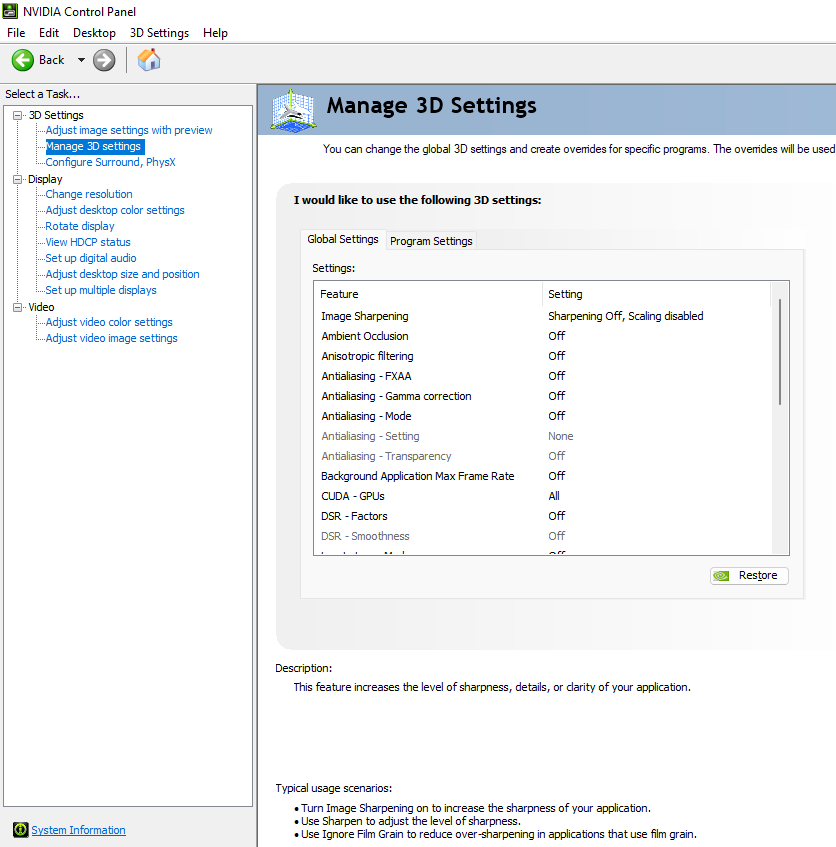Viewport: 836px width, 847px height.
Task: Click the grey Forward arrow icon
Action: coord(104,60)
